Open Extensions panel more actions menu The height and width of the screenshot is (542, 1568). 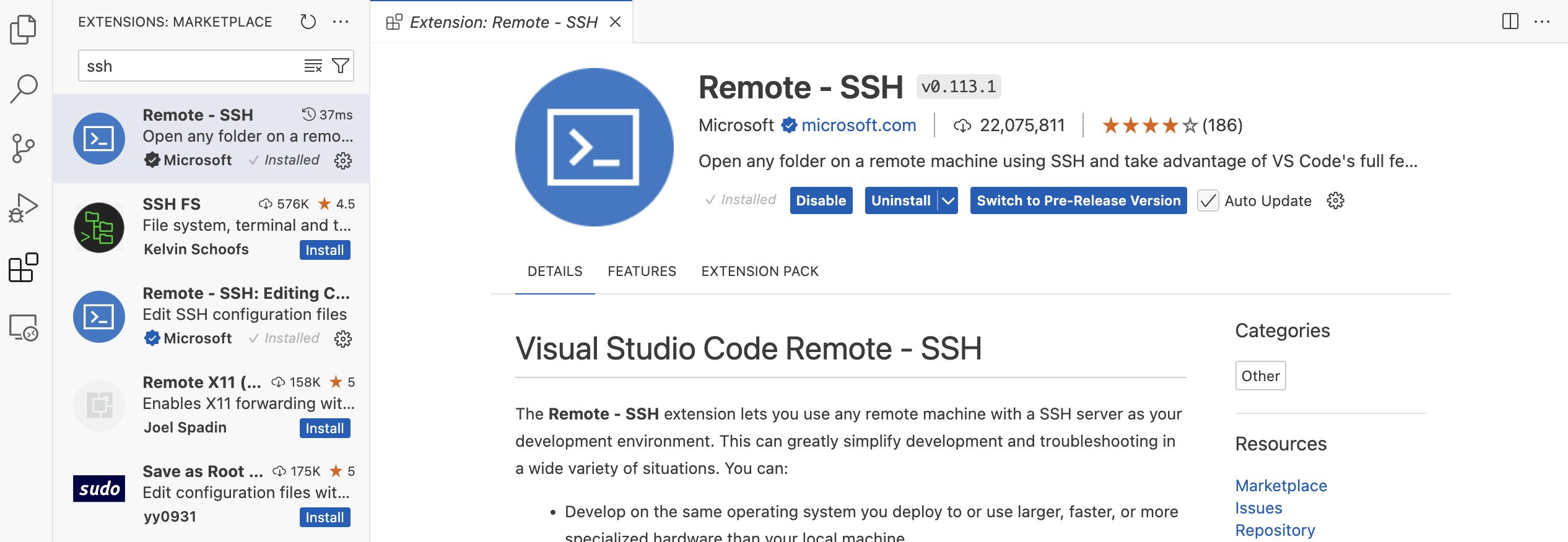pyautogui.click(x=341, y=22)
